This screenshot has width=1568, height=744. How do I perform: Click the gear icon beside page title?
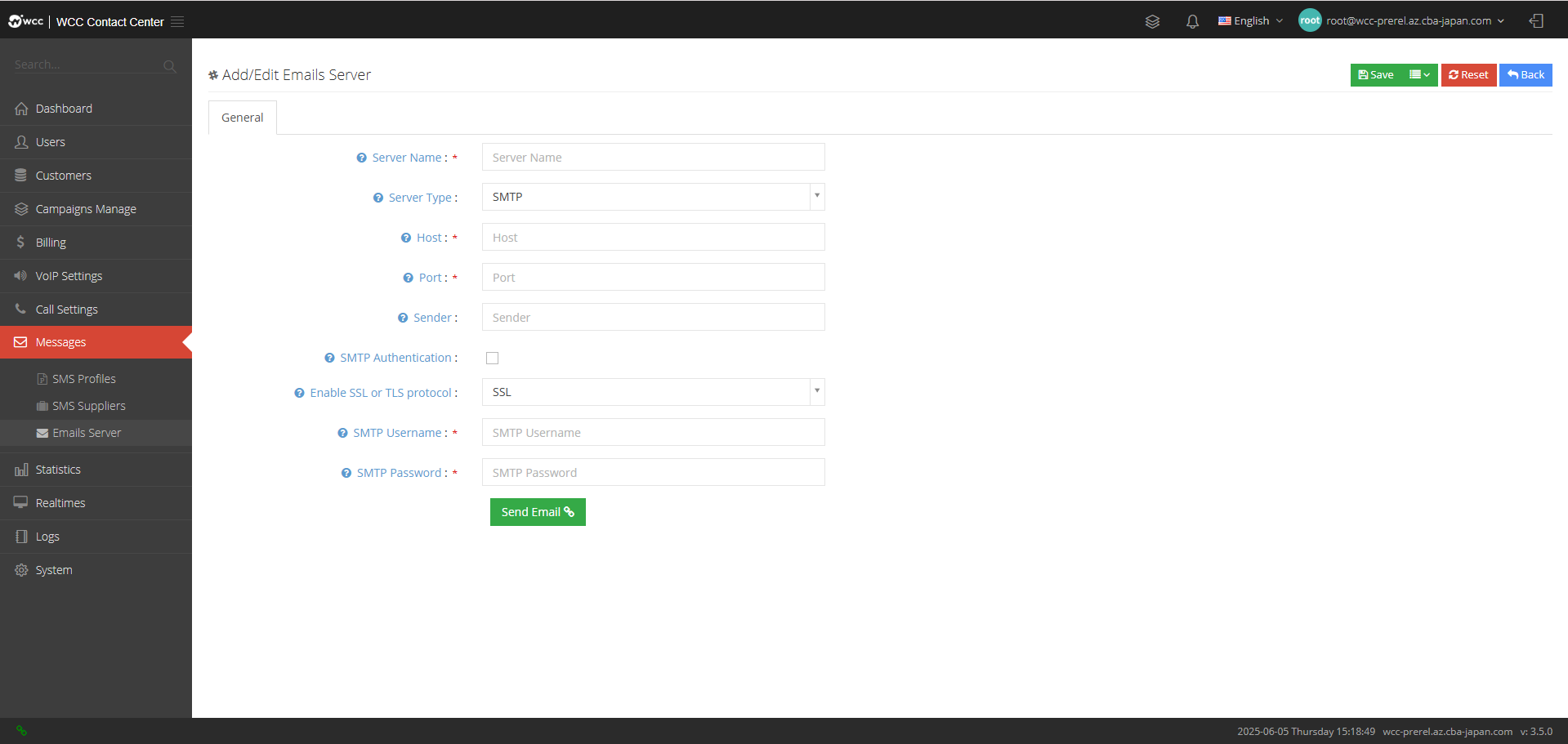(213, 75)
